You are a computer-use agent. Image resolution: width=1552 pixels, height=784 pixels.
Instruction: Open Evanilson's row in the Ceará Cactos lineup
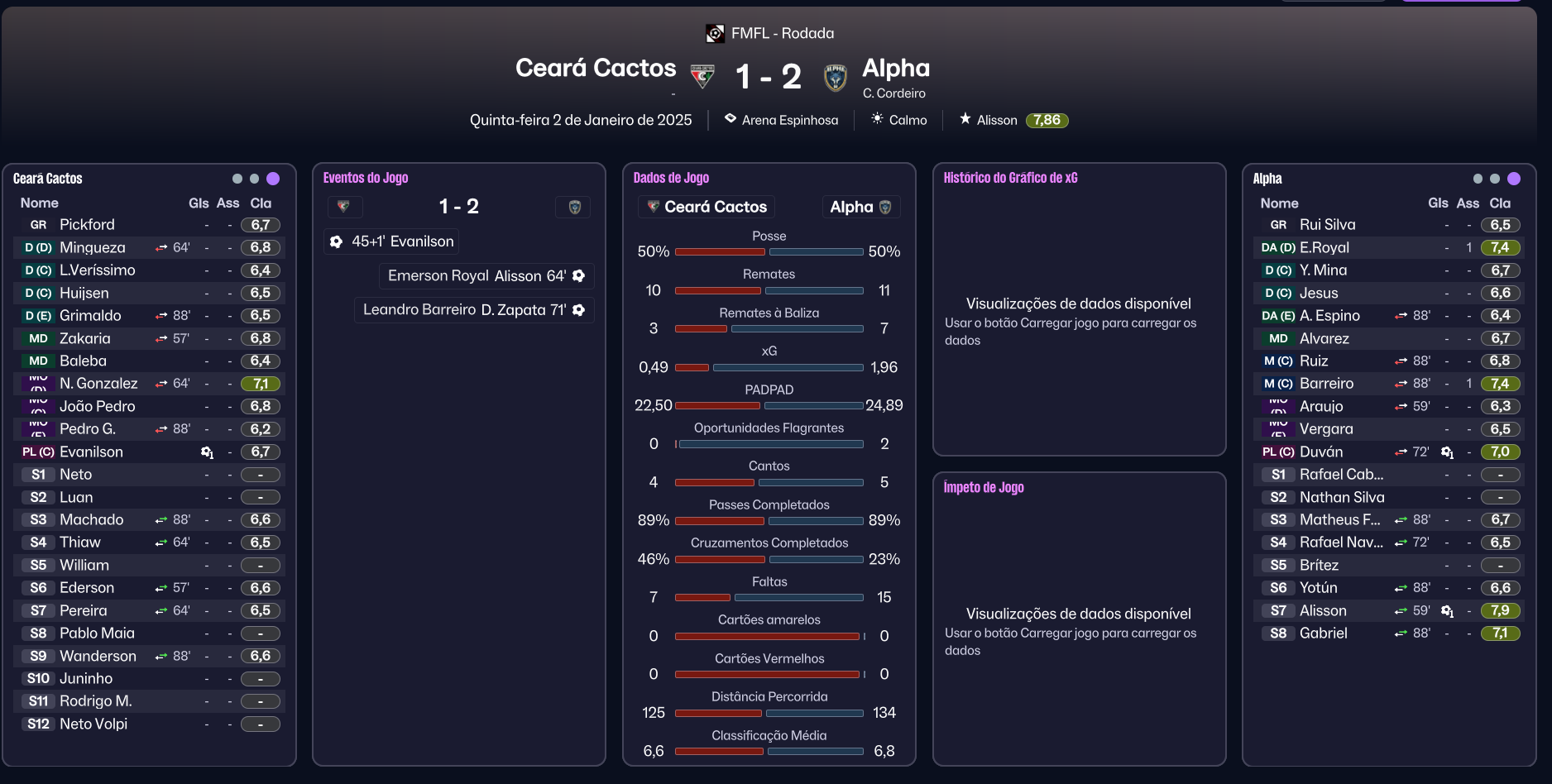pyautogui.click(x=91, y=452)
